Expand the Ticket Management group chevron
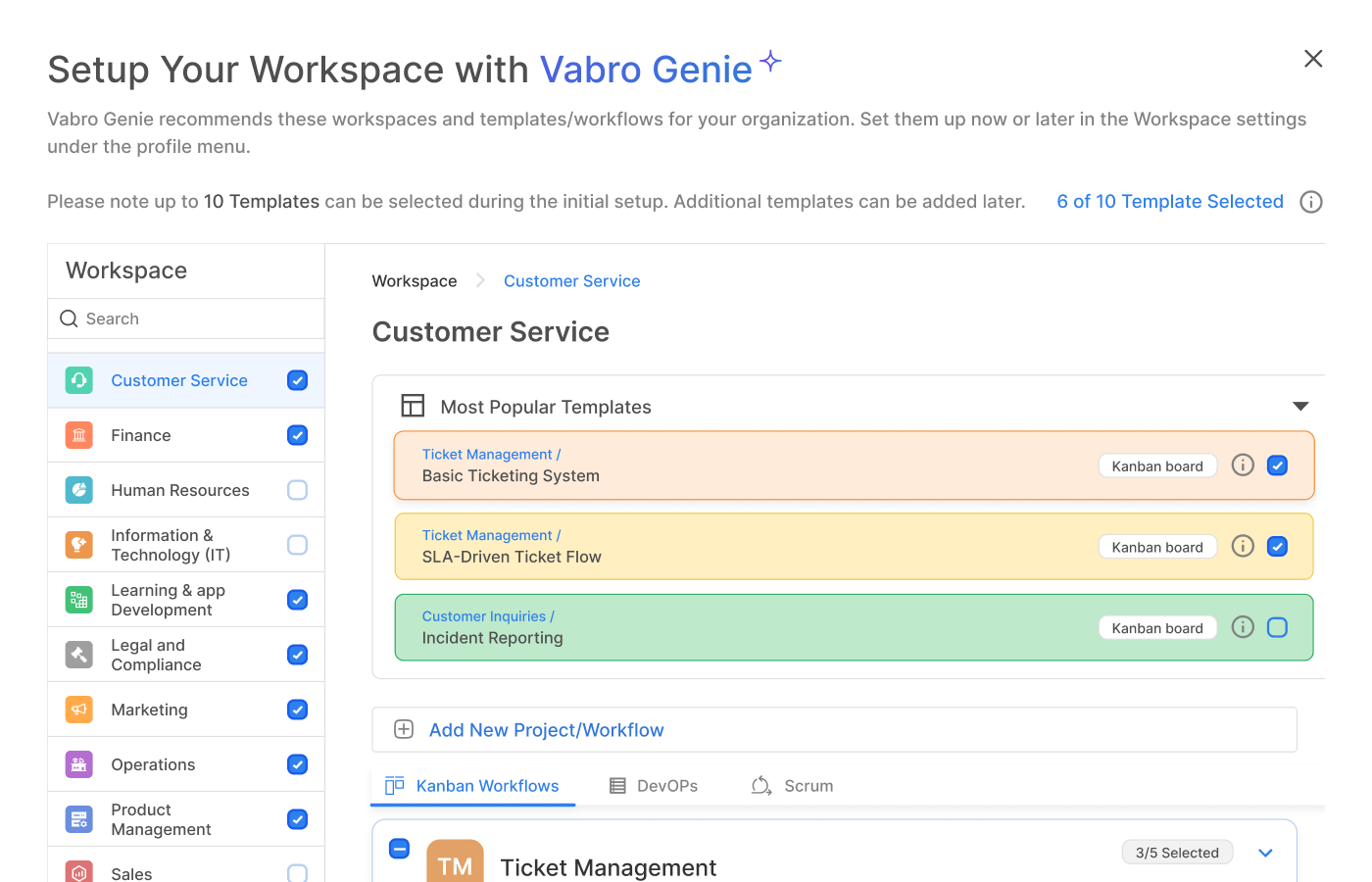This screenshot has height=882, width=1372. pyautogui.click(x=1265, y=853)
